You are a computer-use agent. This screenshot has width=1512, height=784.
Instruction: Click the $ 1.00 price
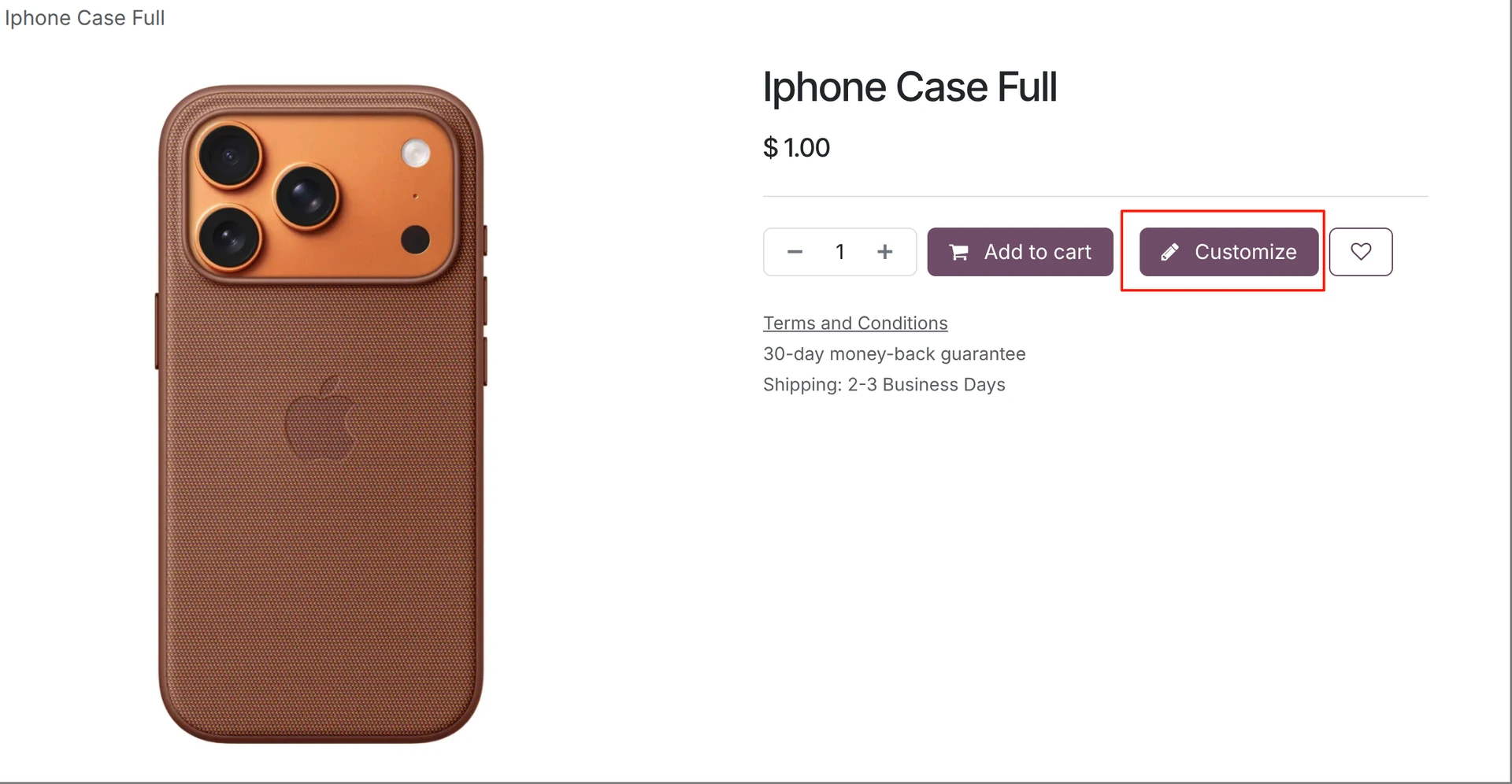coord(796,147)
